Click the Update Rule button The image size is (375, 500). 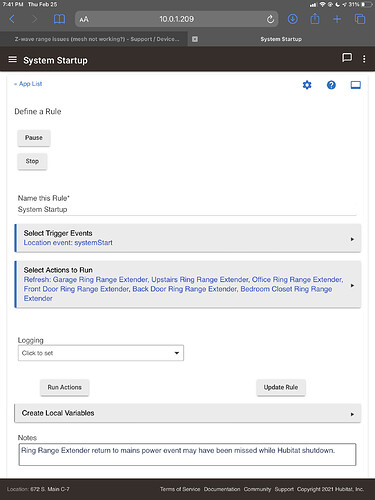click(x=281, y=387)
